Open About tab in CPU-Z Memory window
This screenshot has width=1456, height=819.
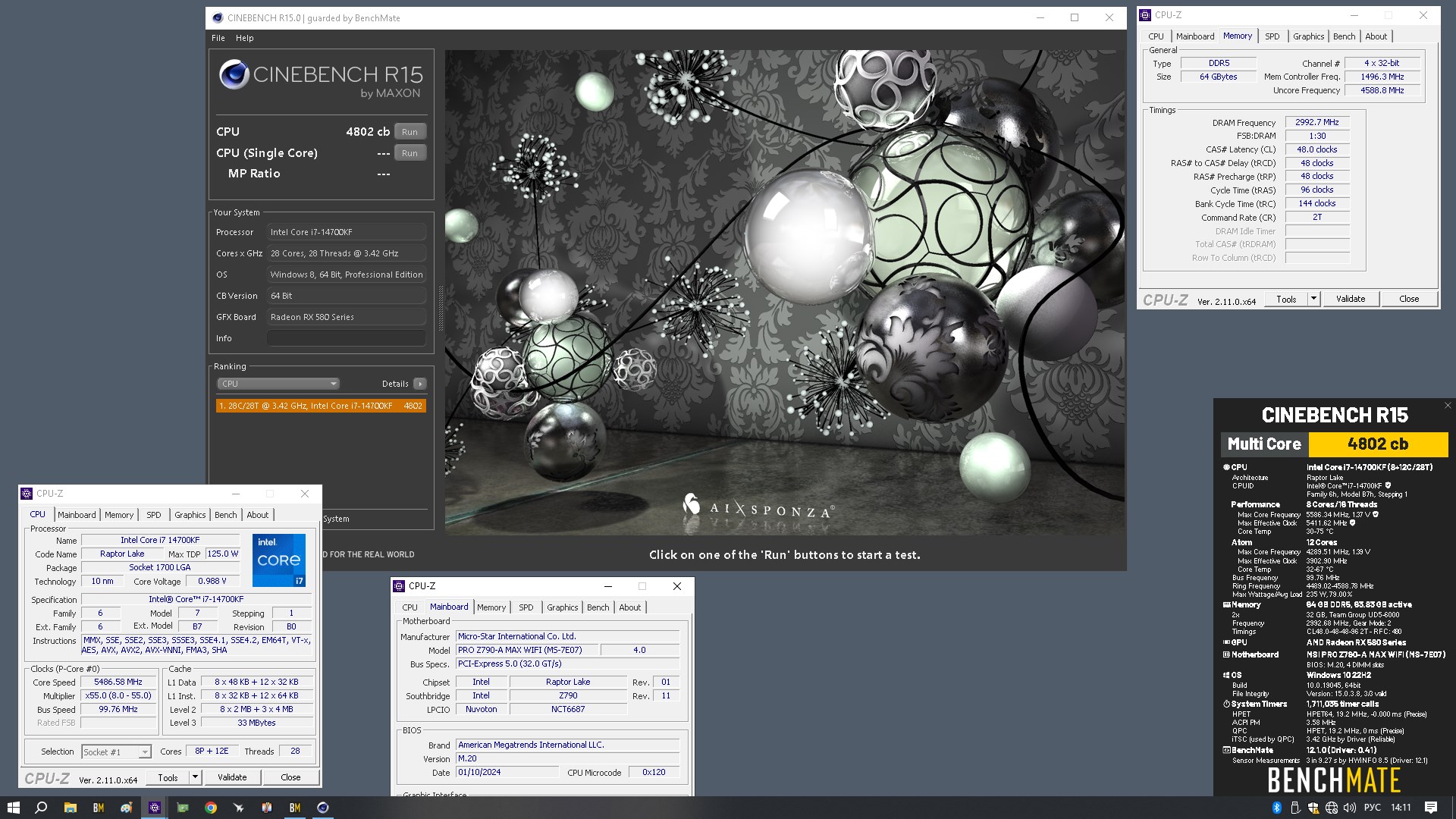click(1376, 36)
